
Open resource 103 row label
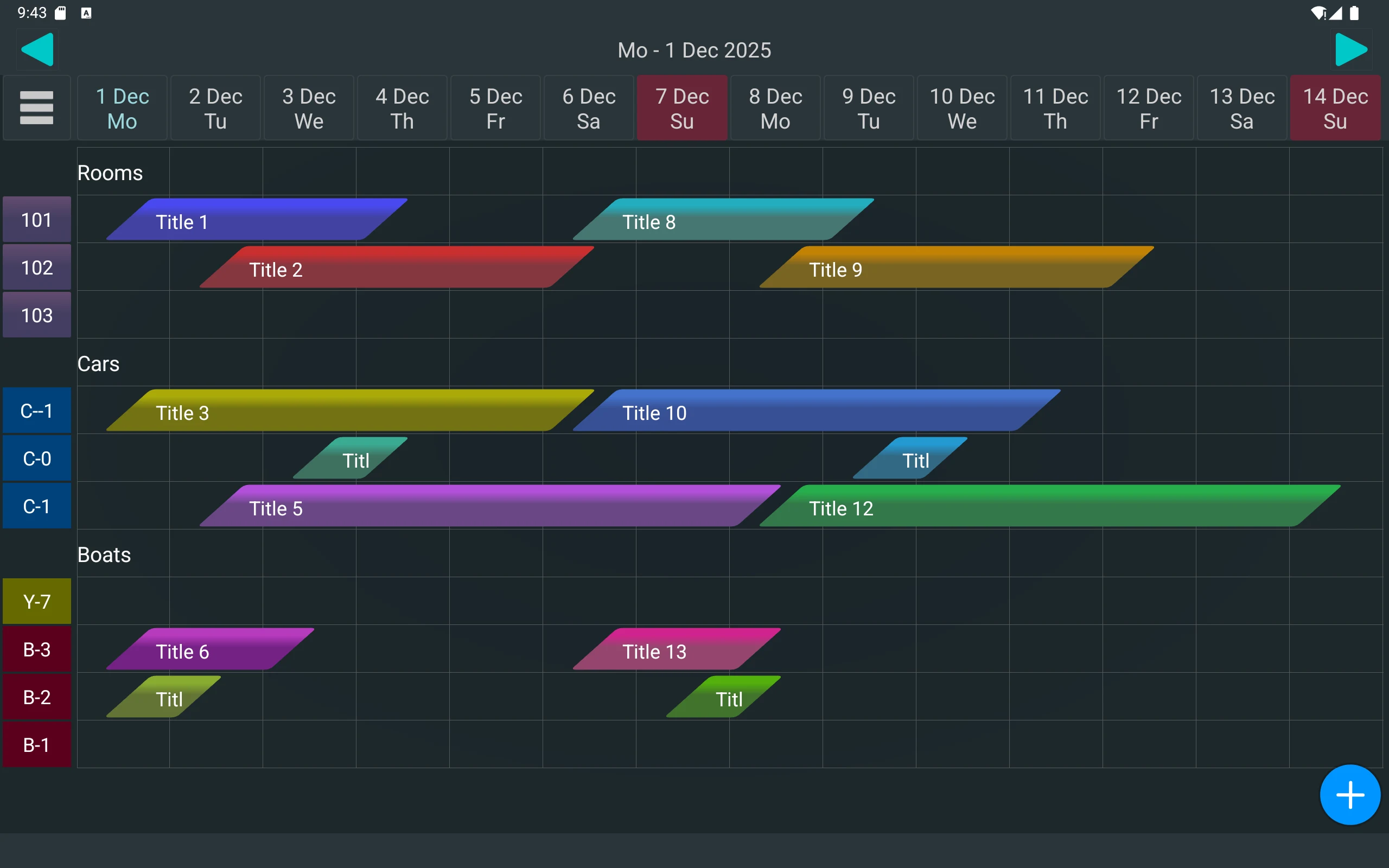tap(37, 315)
